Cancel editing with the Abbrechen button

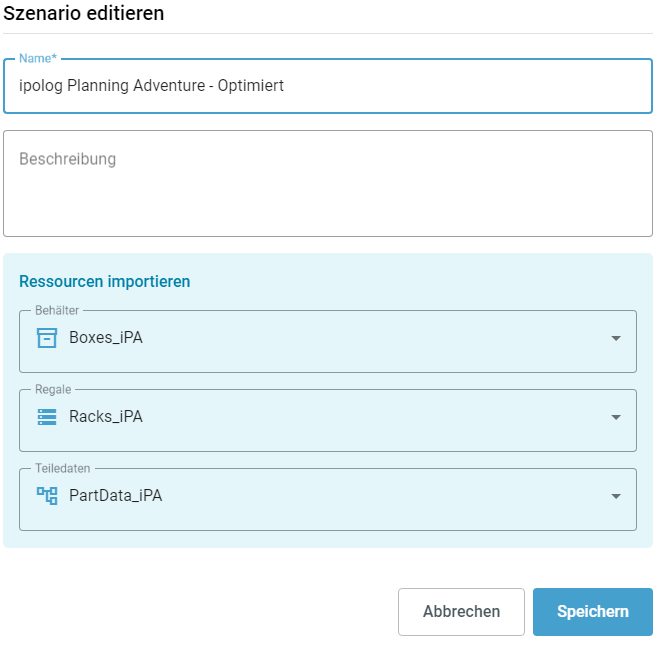[x=461, y=612]
